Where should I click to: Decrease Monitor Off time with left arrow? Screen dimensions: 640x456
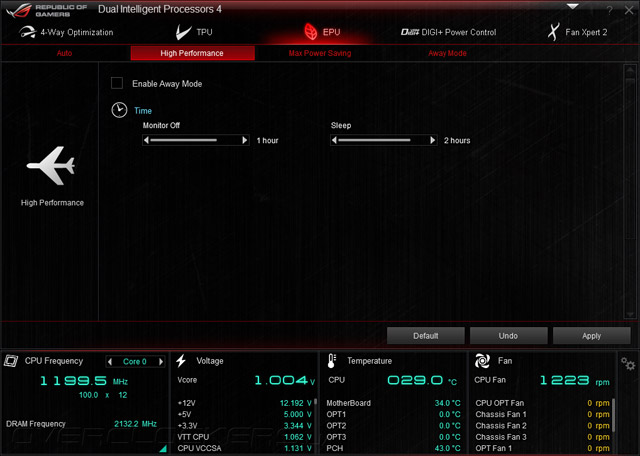pyautogui.click(x=147, y=140)
